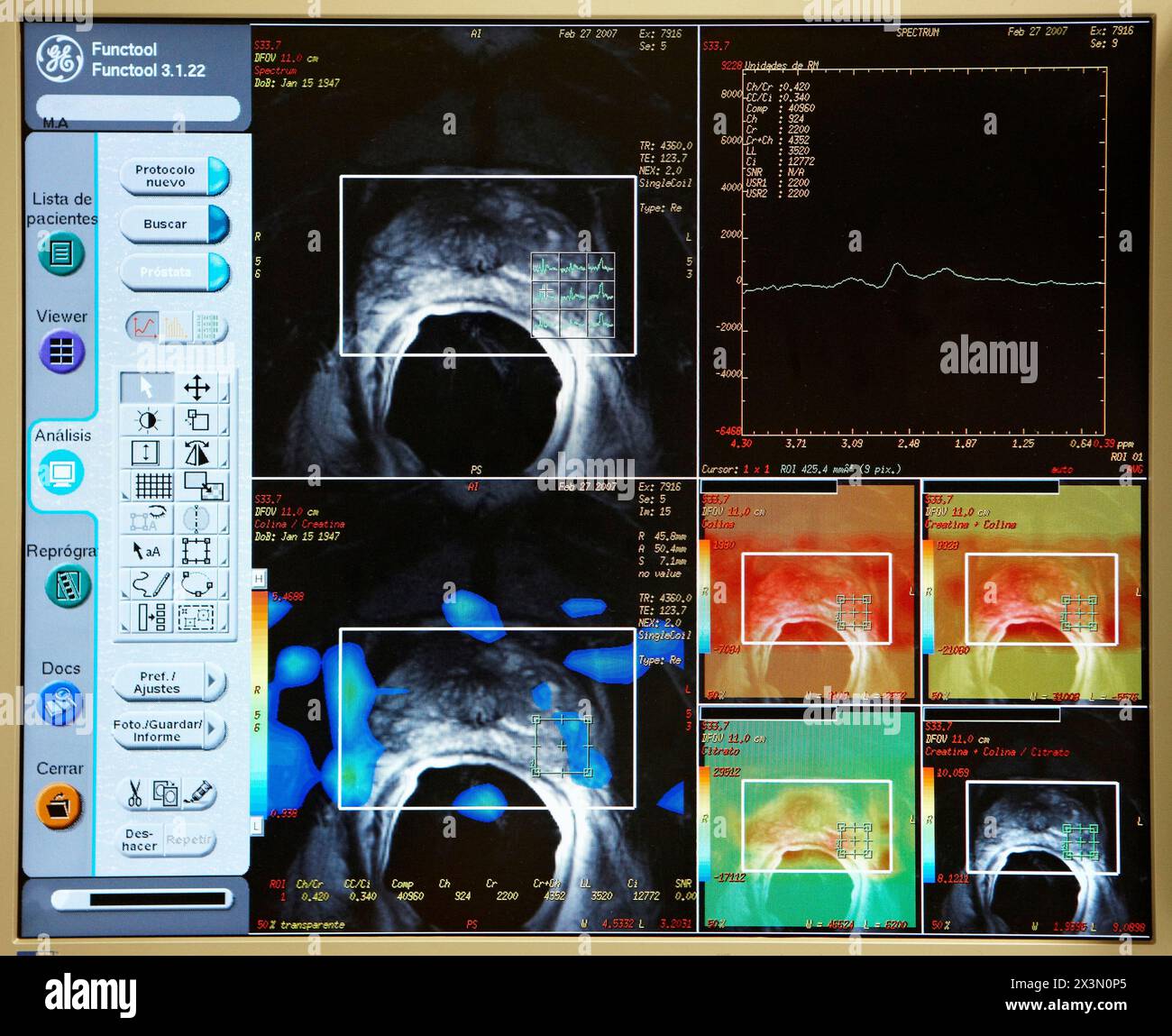Image resolution: width=1172 pixels, height=1036 pixels.
Task: Cut with the scissors icon
Action: (x=133, y=794)
